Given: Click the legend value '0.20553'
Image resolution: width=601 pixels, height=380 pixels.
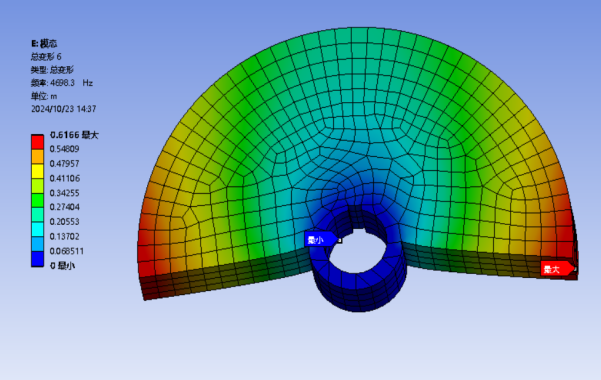Looking at the screenshot, I should click(64, 222).
